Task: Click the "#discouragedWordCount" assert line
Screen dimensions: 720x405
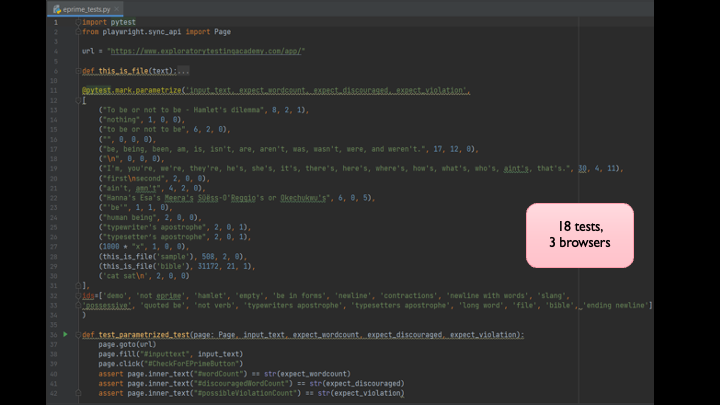Action: (252, 383)
